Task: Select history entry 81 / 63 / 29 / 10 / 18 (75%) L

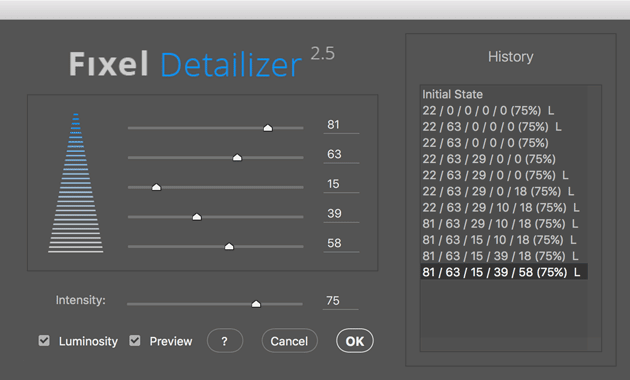Action: (x=504, y=224)
